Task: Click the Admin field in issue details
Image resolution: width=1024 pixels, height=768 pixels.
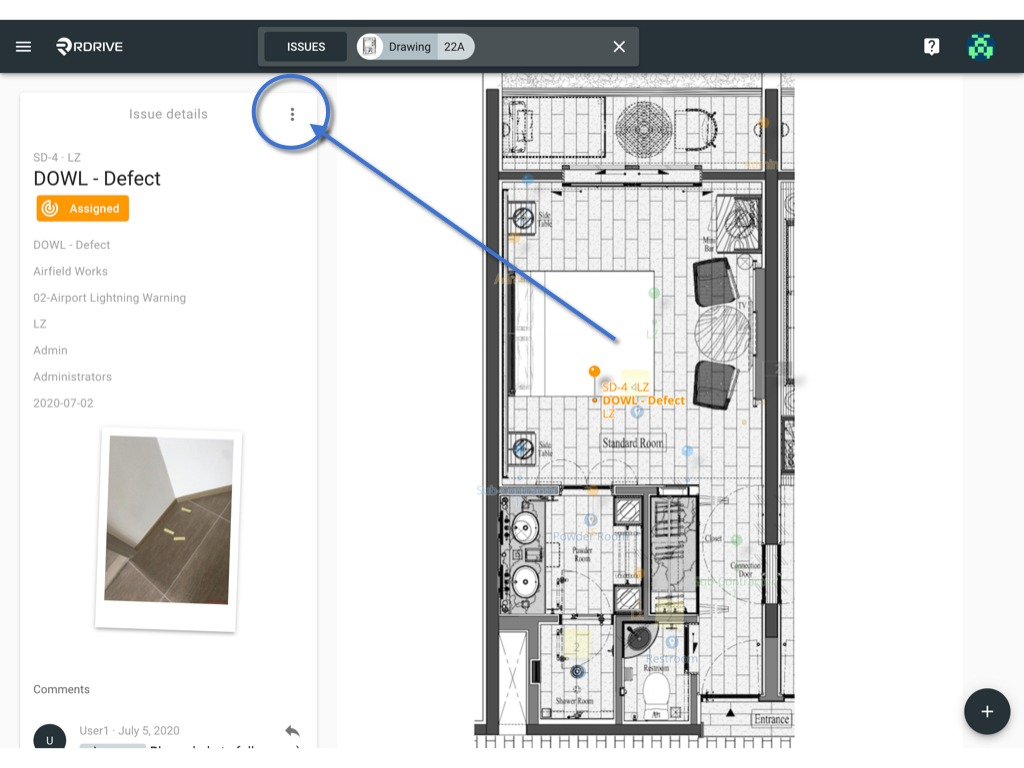Action: point(50,350)
